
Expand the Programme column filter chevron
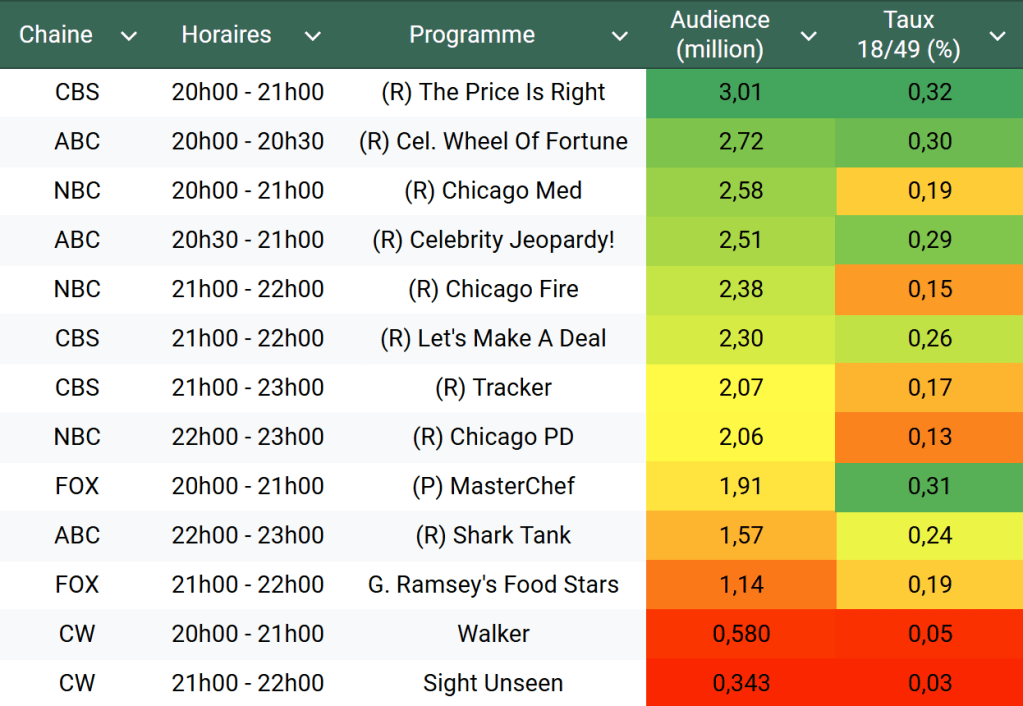click(x=620, y=36)
